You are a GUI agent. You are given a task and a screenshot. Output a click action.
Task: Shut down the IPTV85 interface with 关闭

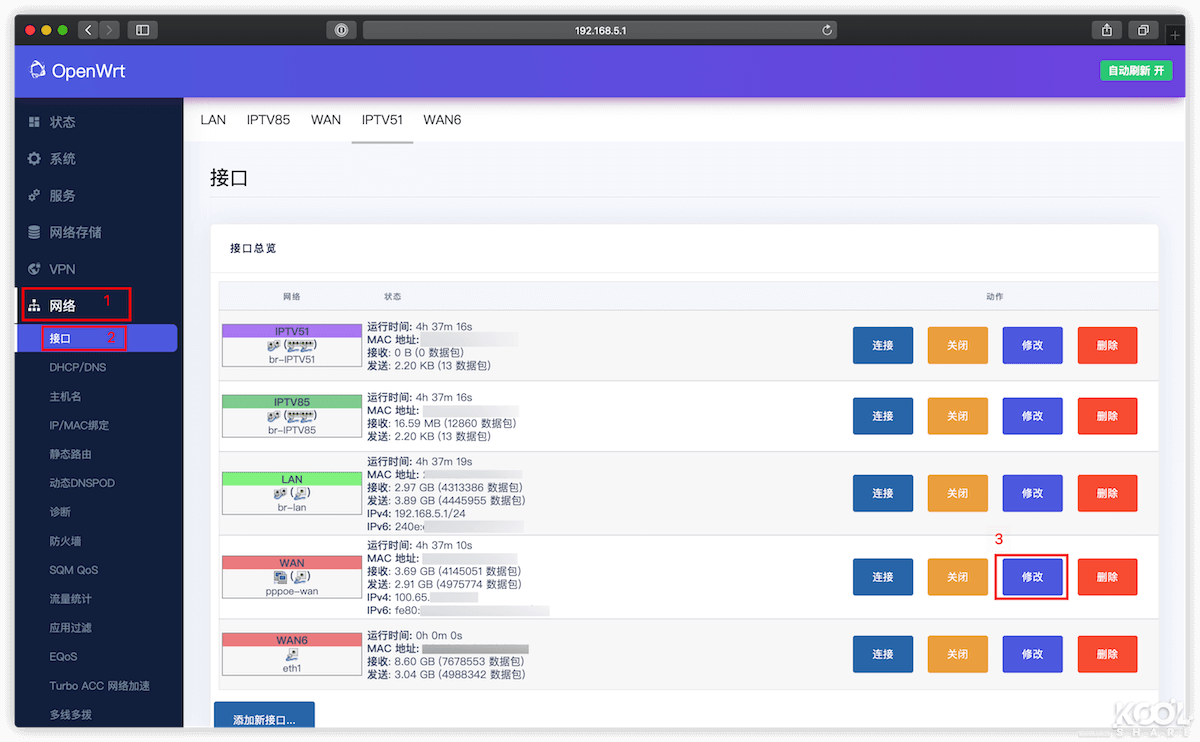point(957,416)
